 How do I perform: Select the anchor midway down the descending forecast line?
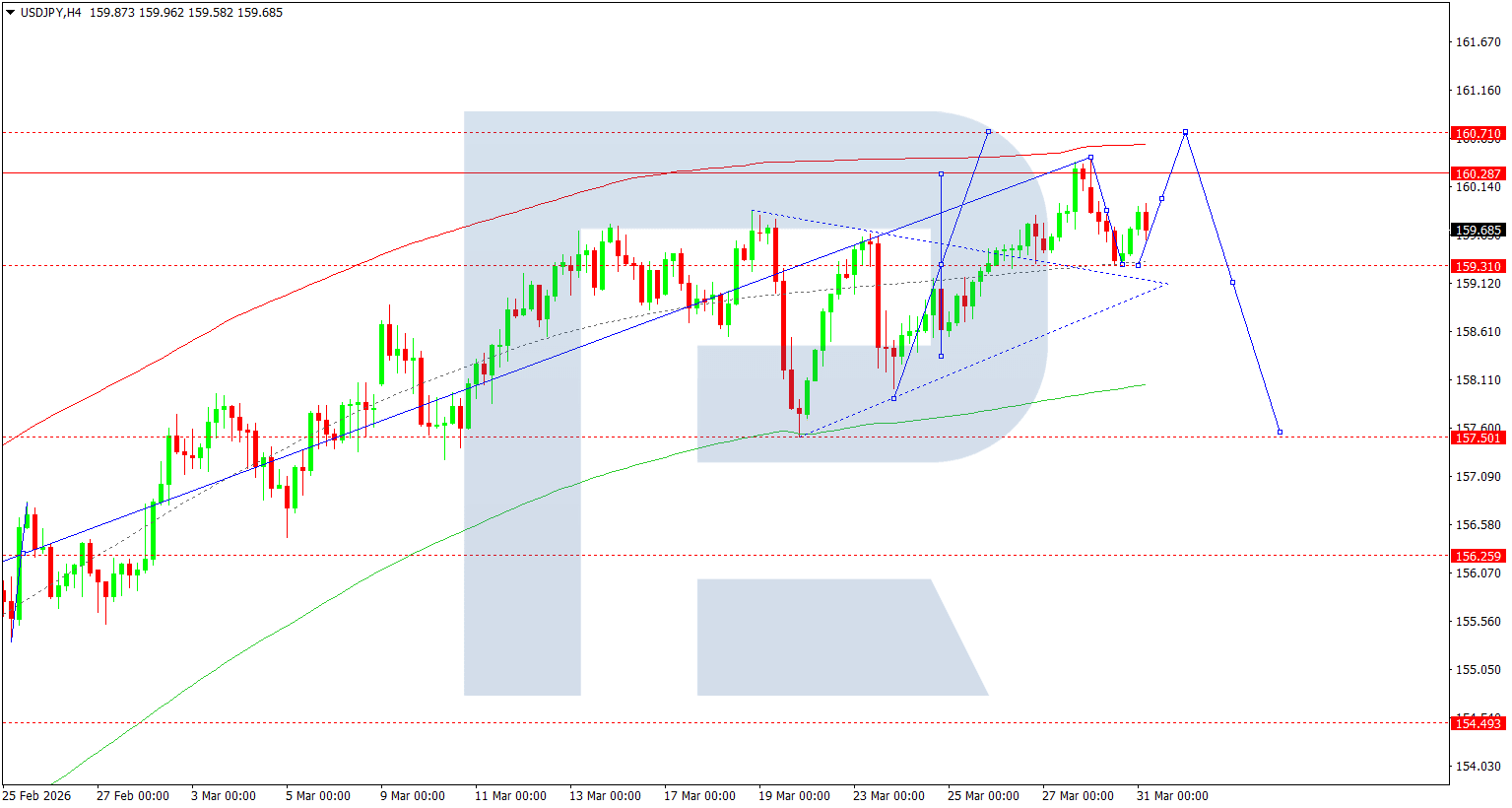coord(1232,282)
